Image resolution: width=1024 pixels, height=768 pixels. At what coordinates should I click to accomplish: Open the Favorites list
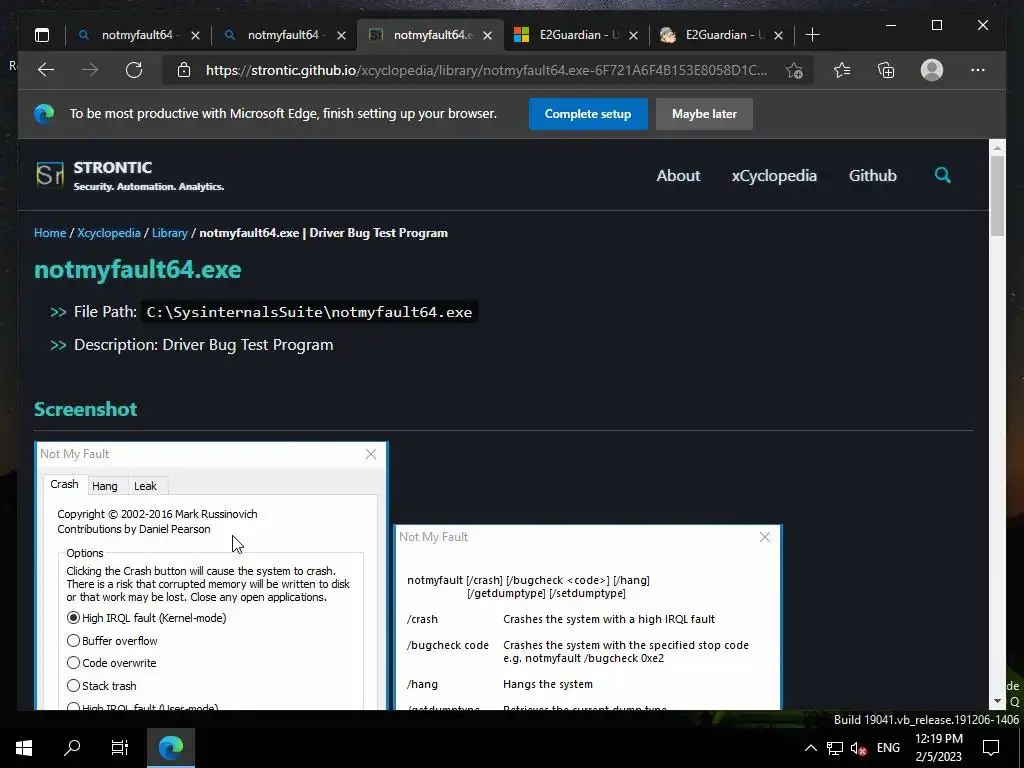[x=842, y=70]
